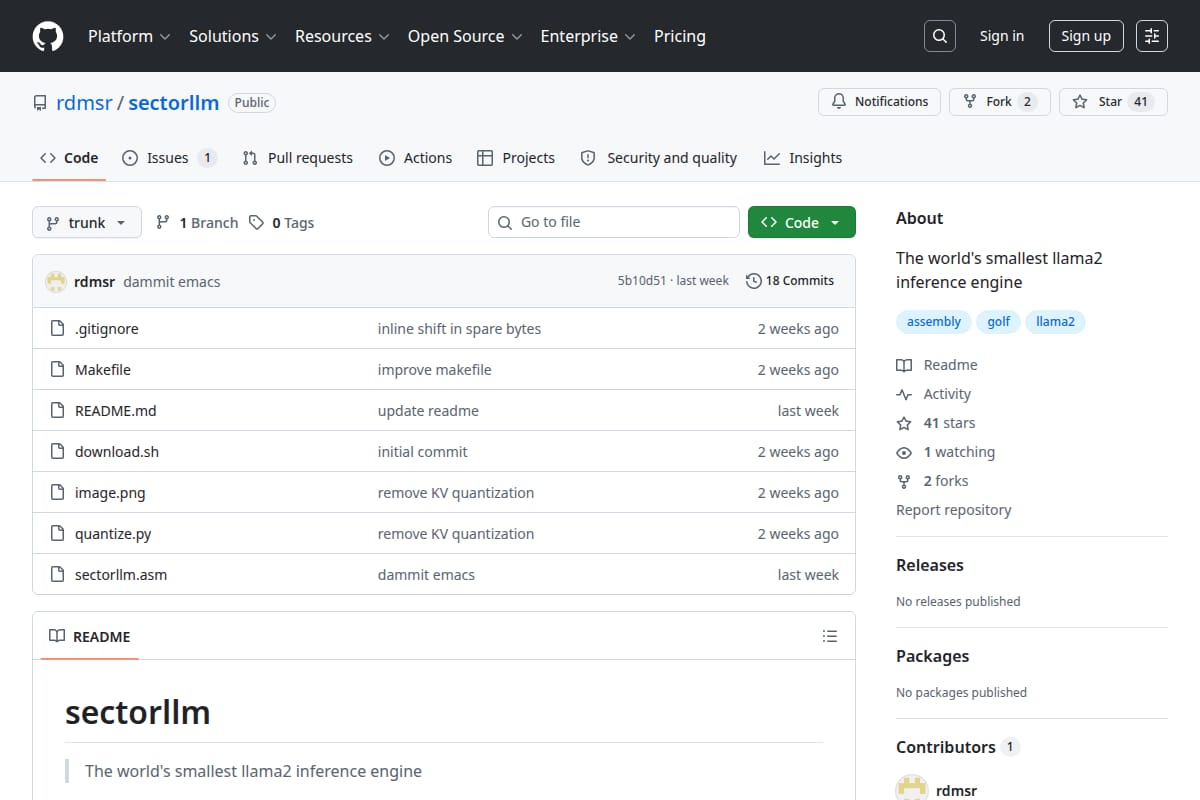Click 'dammit emacs' message in commit bar
Screen dimensions: 1200x800
tap(171, 282)
